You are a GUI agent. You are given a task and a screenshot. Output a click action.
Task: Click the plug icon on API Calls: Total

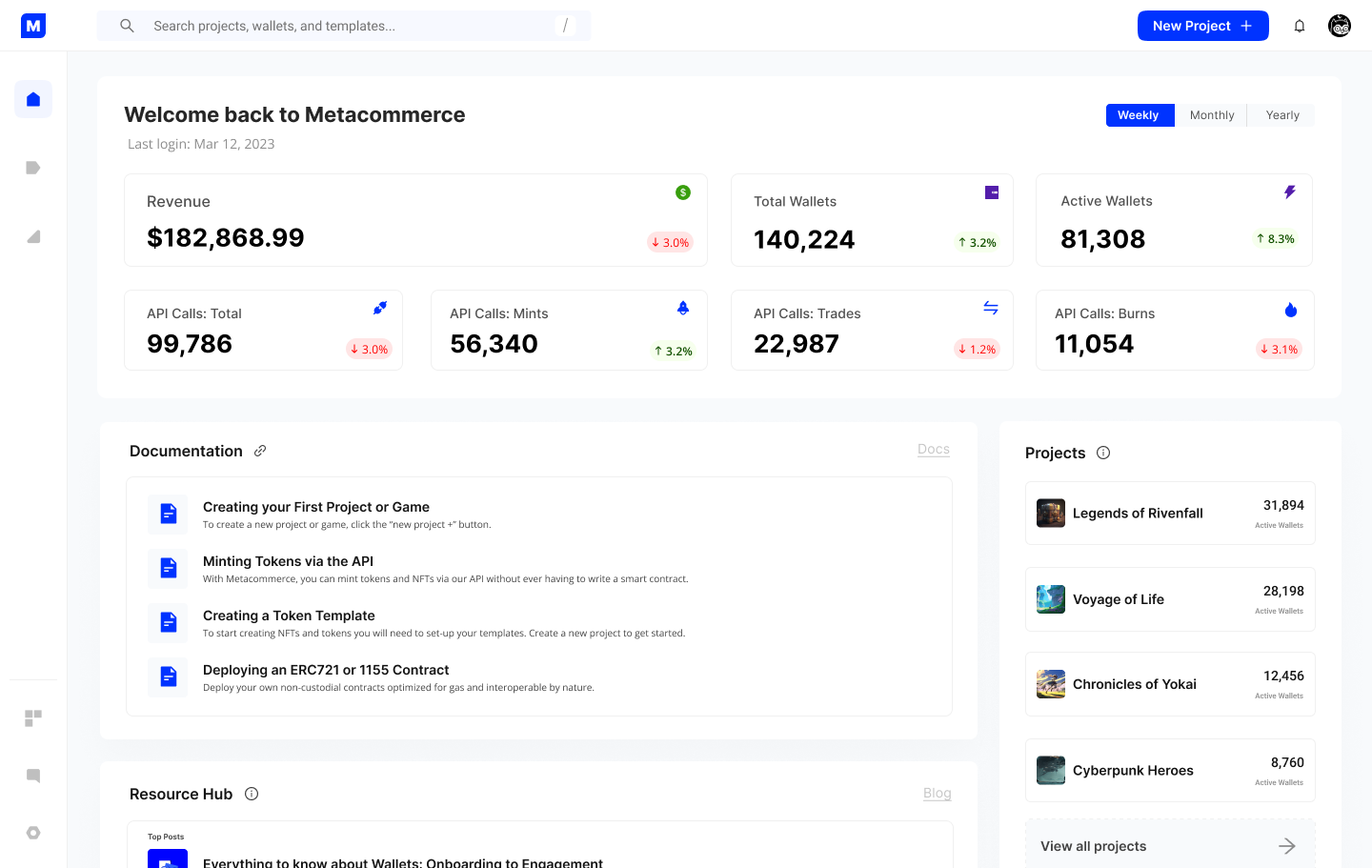pos(380,308)
